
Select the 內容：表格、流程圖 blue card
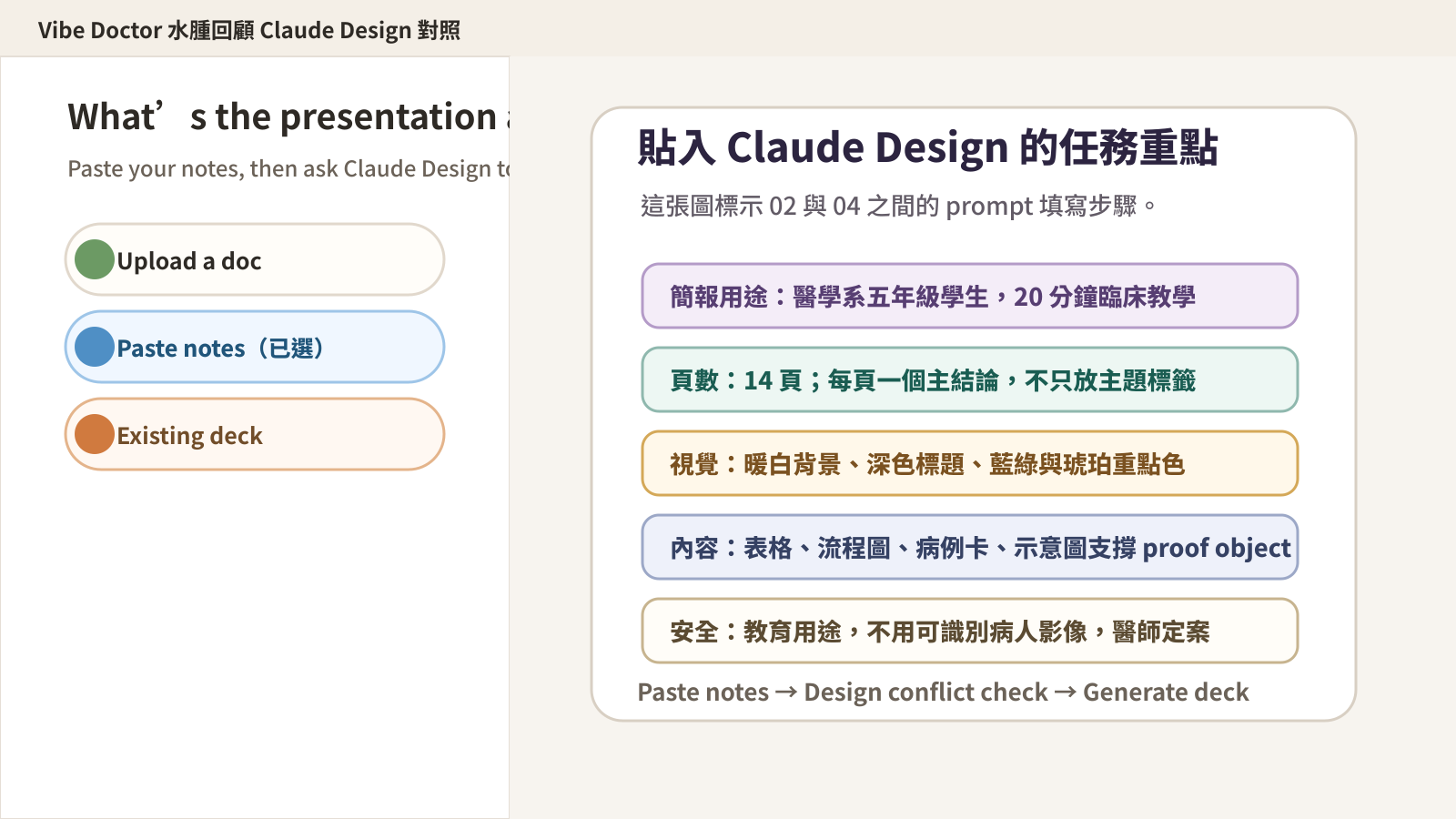pos(970,547)
